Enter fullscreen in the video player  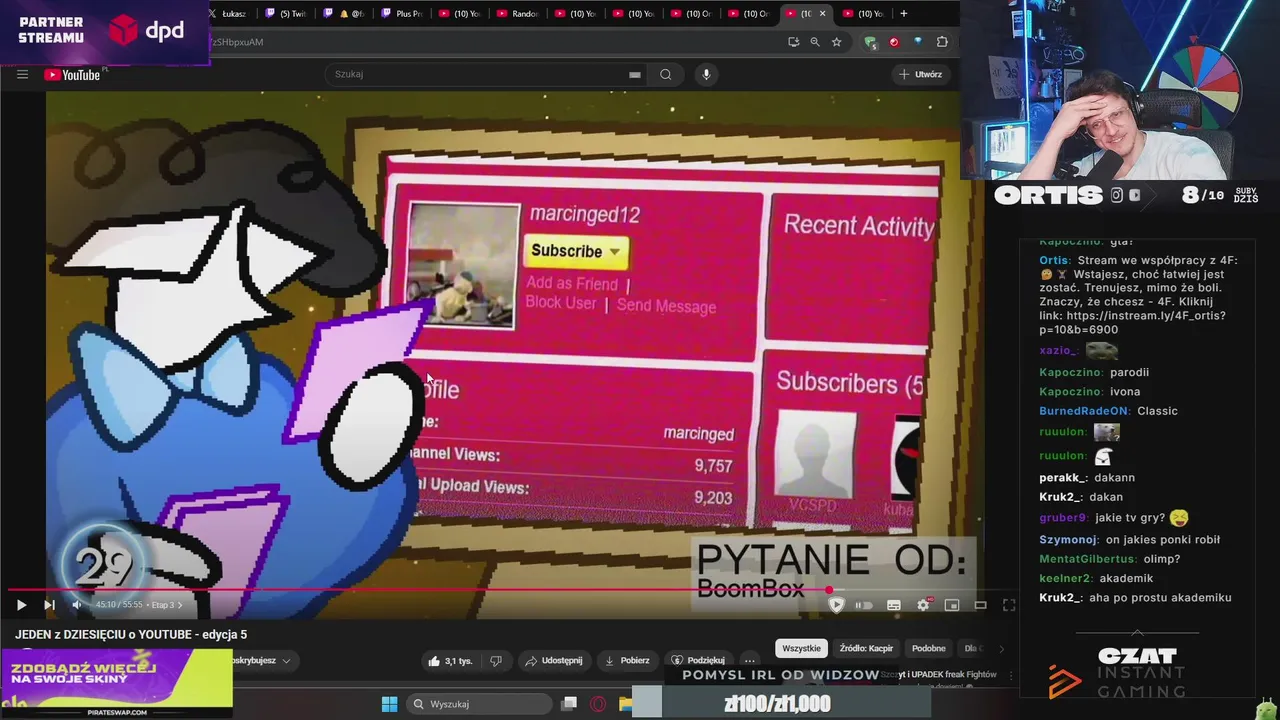1009,605
